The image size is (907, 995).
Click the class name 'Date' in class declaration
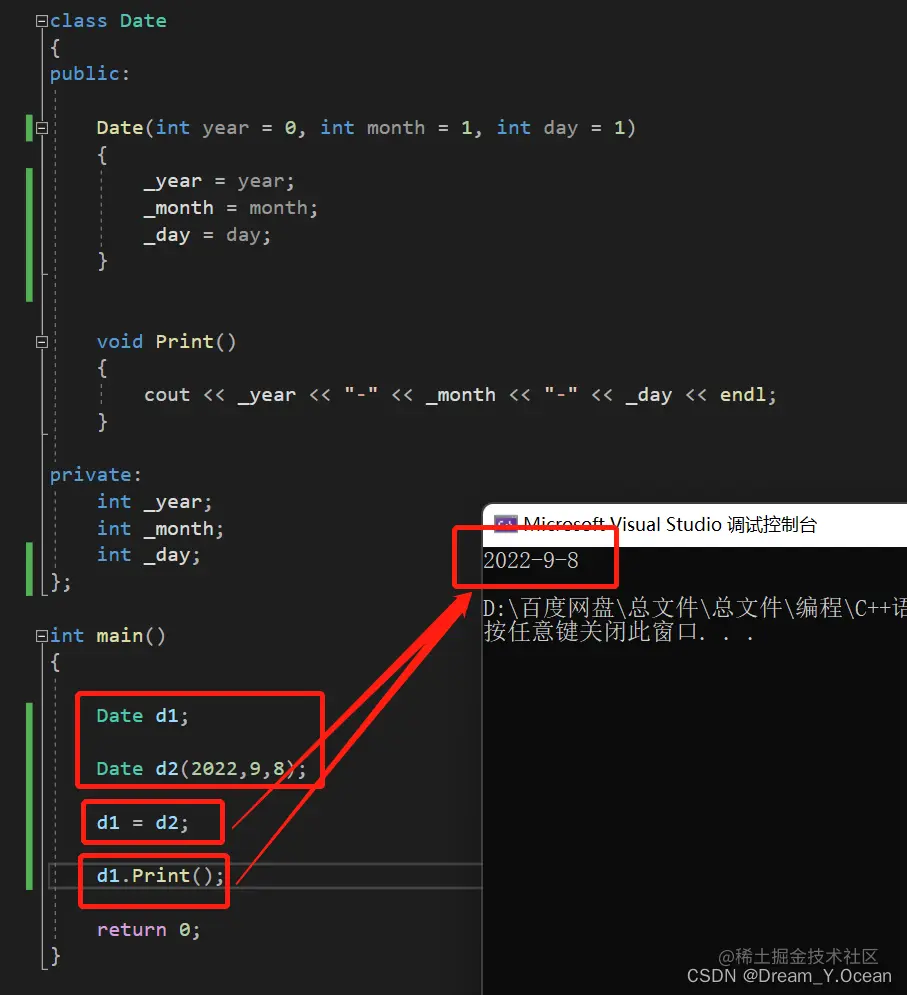(143, 21)
